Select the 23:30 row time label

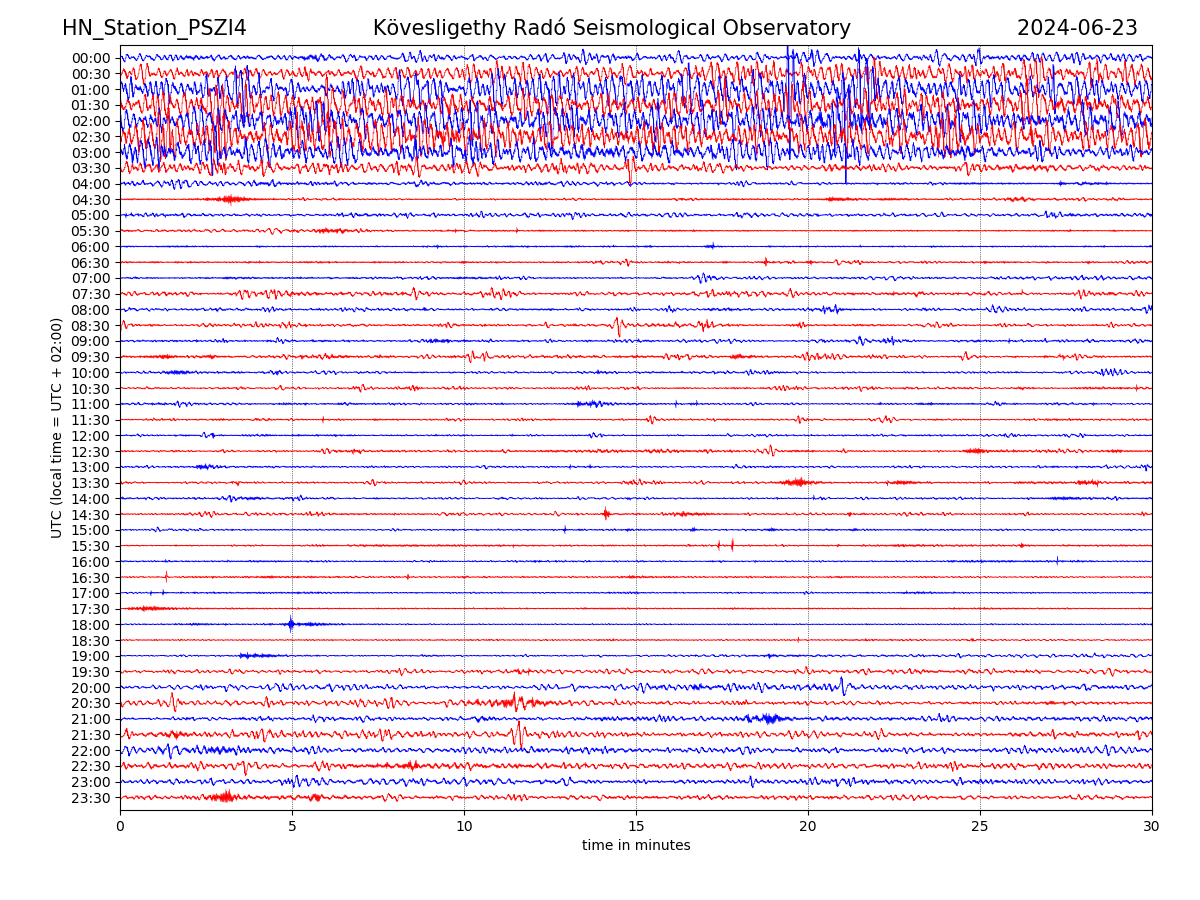[x=90, y=798]
